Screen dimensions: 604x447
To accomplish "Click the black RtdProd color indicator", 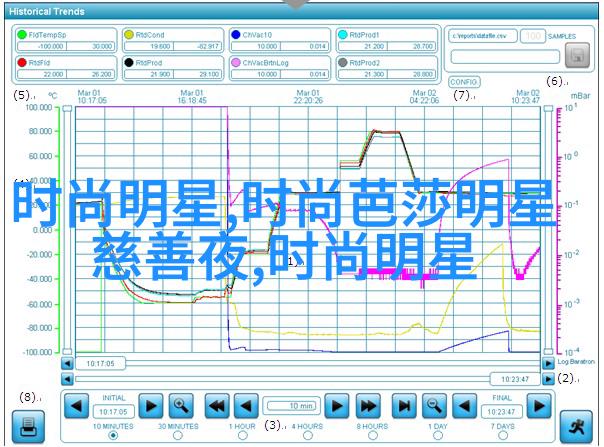I will coord(129,62).
